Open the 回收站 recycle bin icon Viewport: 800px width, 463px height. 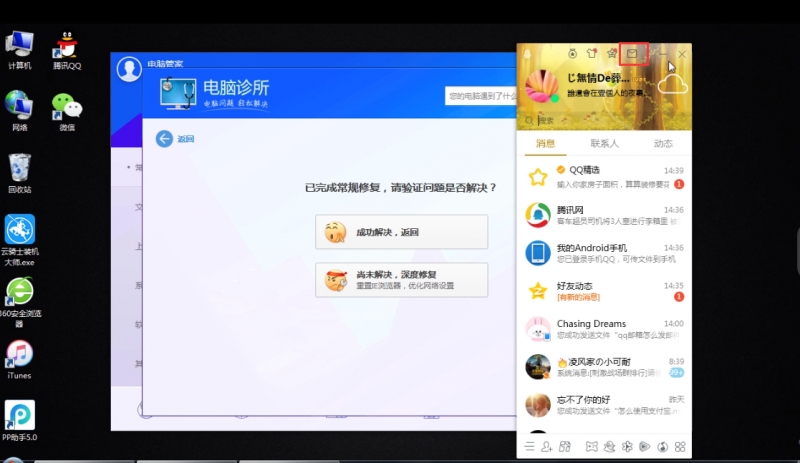(19, 173)
